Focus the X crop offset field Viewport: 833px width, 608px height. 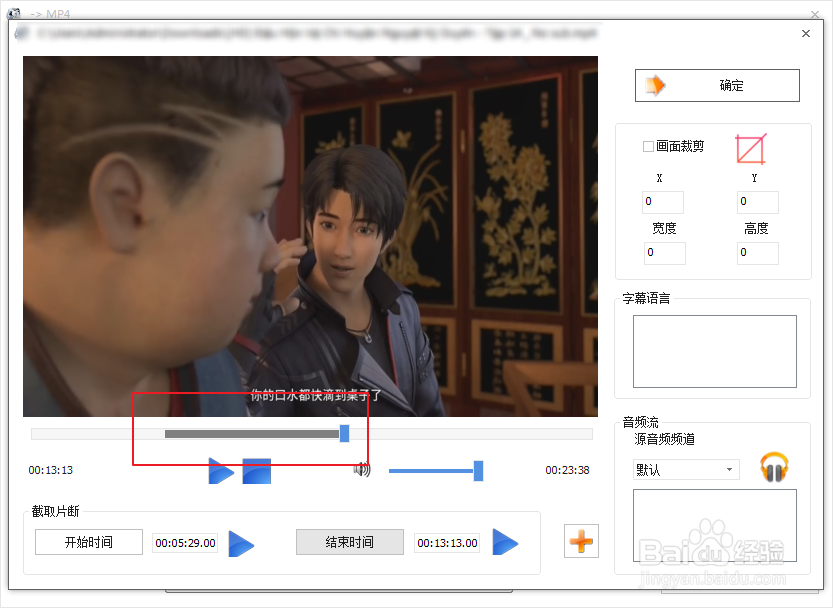click(662, 202)
